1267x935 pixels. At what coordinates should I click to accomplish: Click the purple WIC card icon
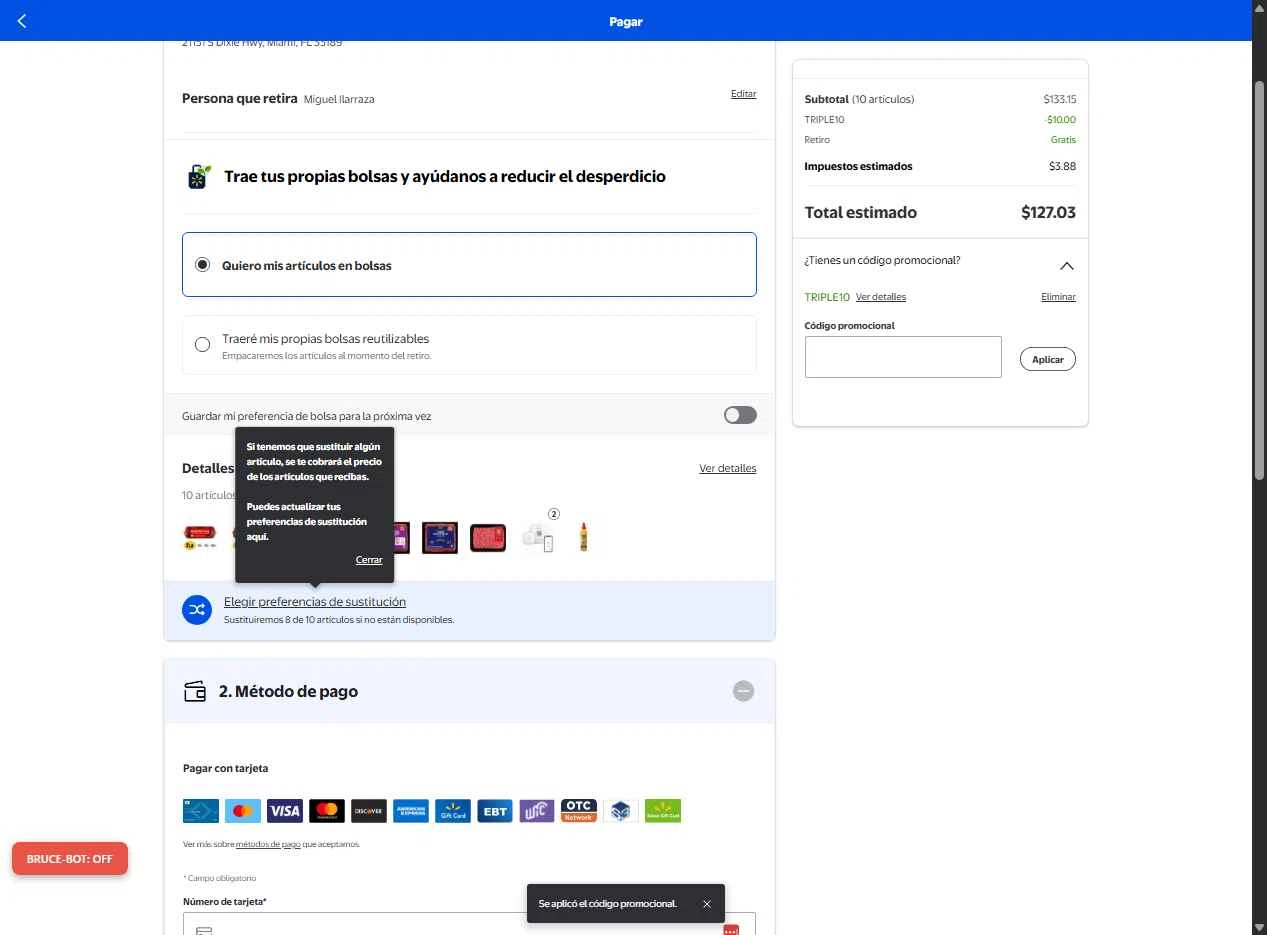point(537,811)
